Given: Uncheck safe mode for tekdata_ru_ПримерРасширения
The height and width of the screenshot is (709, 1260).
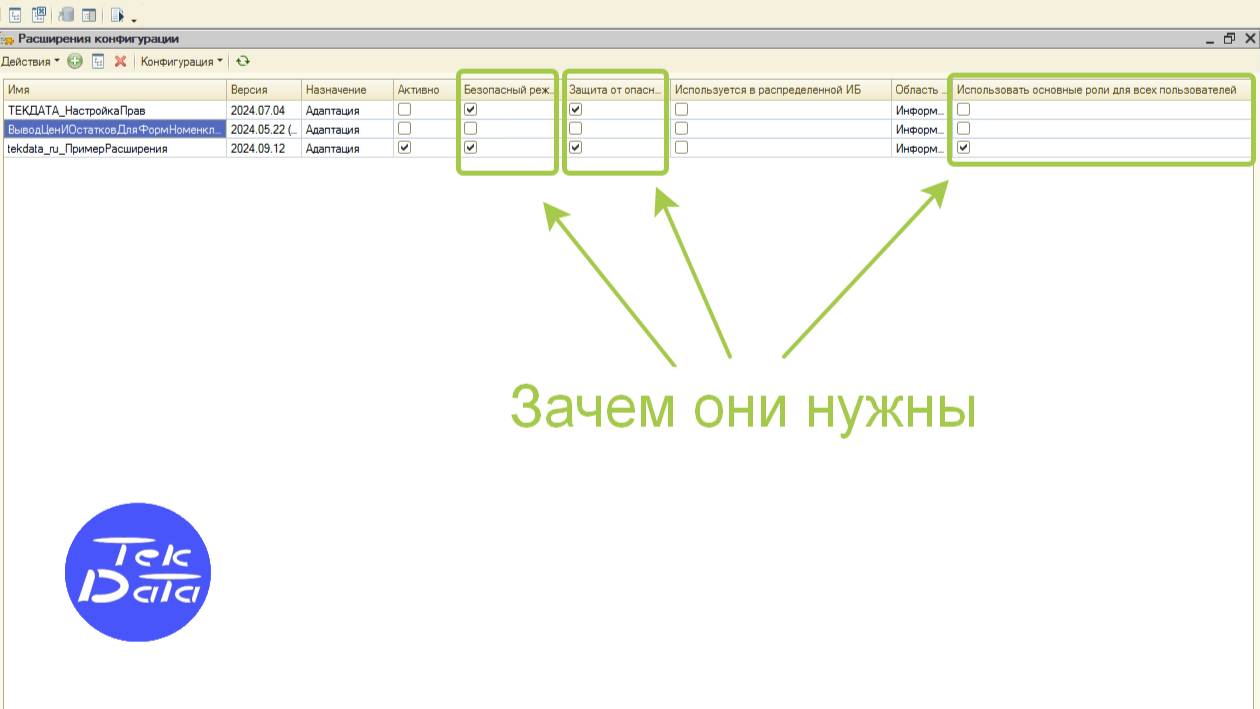Looking at the screenshot, I should [471, 147].
